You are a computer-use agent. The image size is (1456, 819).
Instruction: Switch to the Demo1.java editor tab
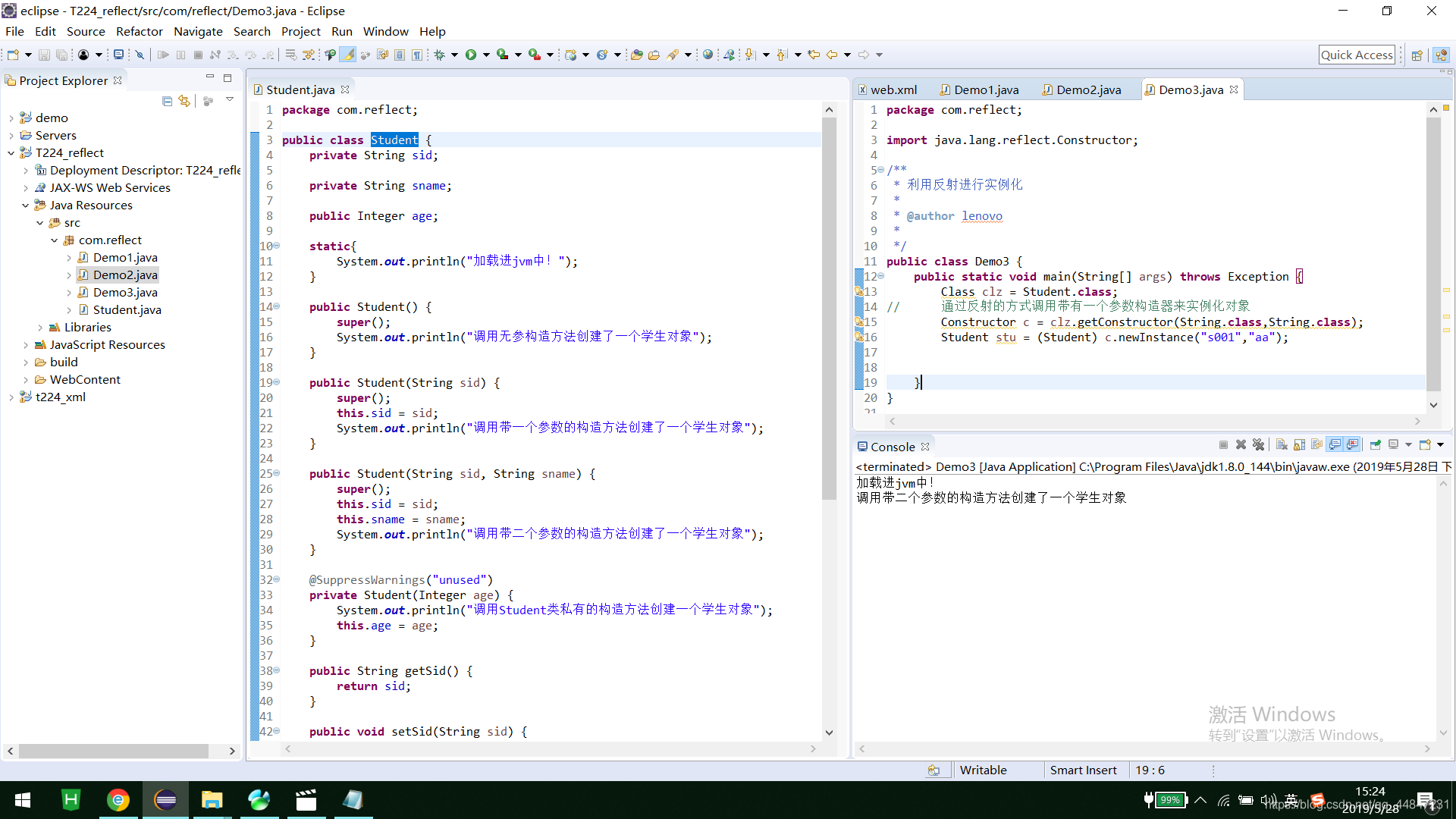point(978,89)
